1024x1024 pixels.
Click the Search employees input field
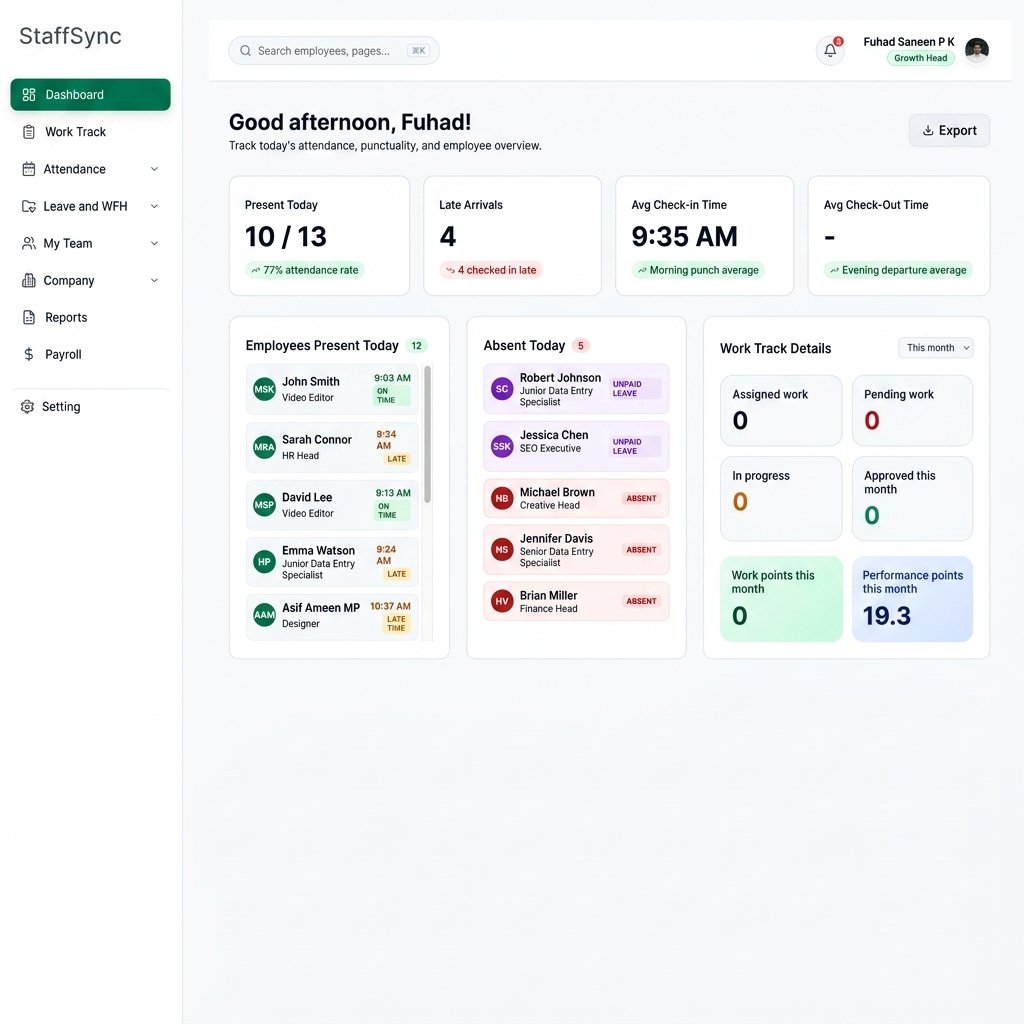coord(334,51)
